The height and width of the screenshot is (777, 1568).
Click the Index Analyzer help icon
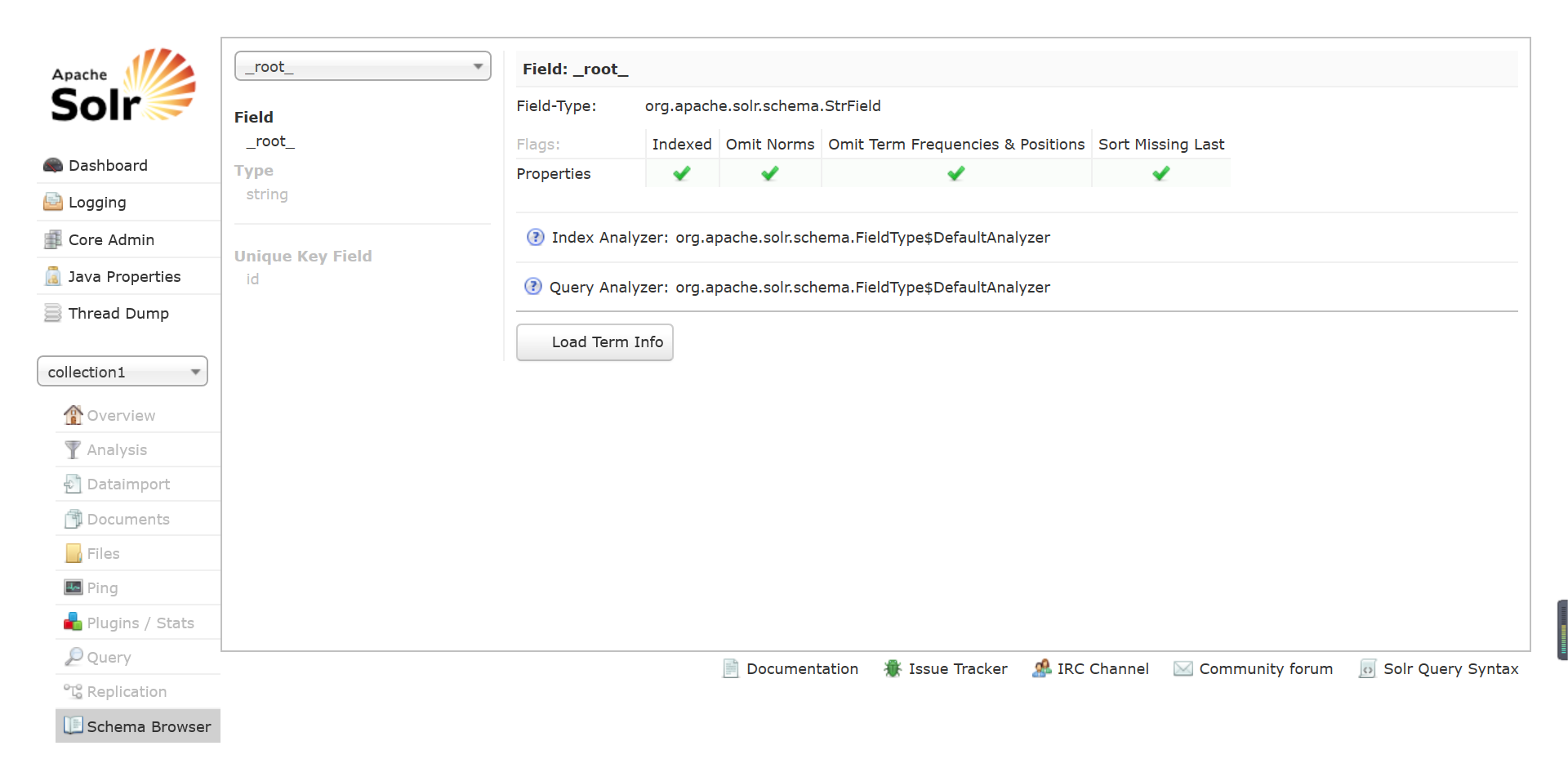pyautogui.click(x=536, y=237)
